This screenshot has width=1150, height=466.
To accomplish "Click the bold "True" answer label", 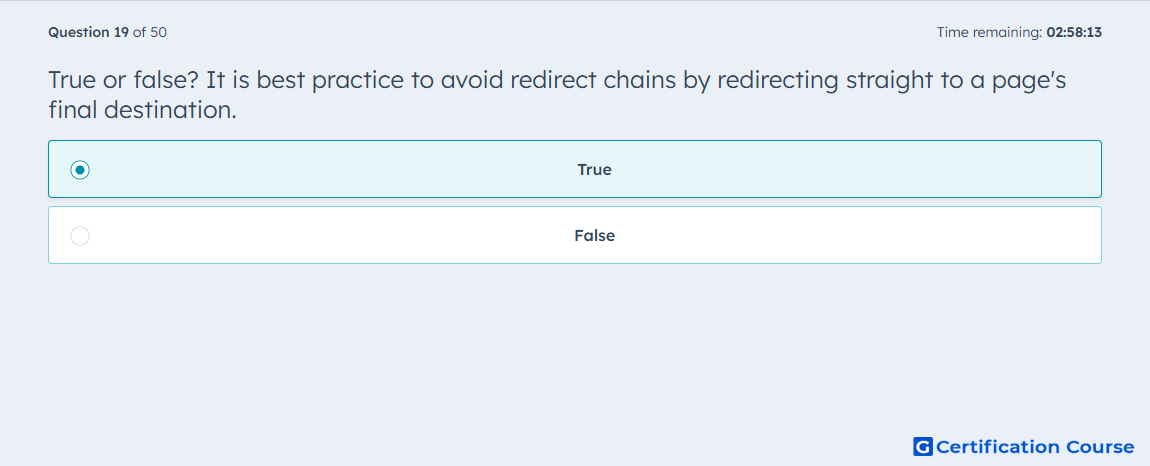I will click(594, 170).
